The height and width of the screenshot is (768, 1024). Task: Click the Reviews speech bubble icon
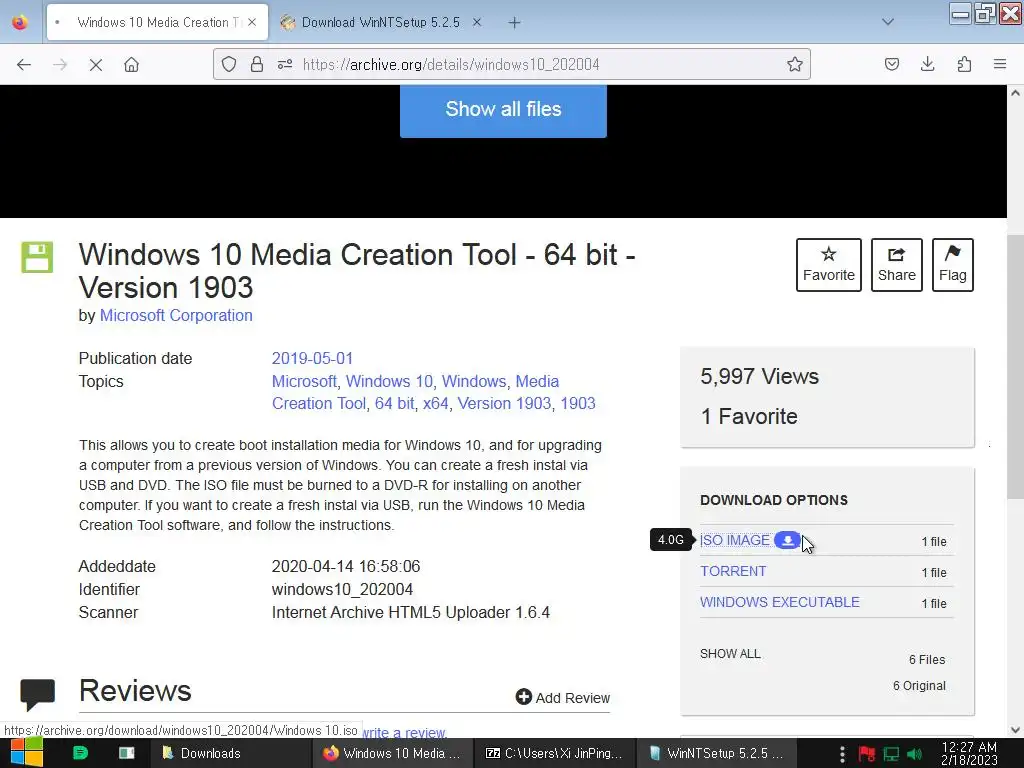coord(37,695)
